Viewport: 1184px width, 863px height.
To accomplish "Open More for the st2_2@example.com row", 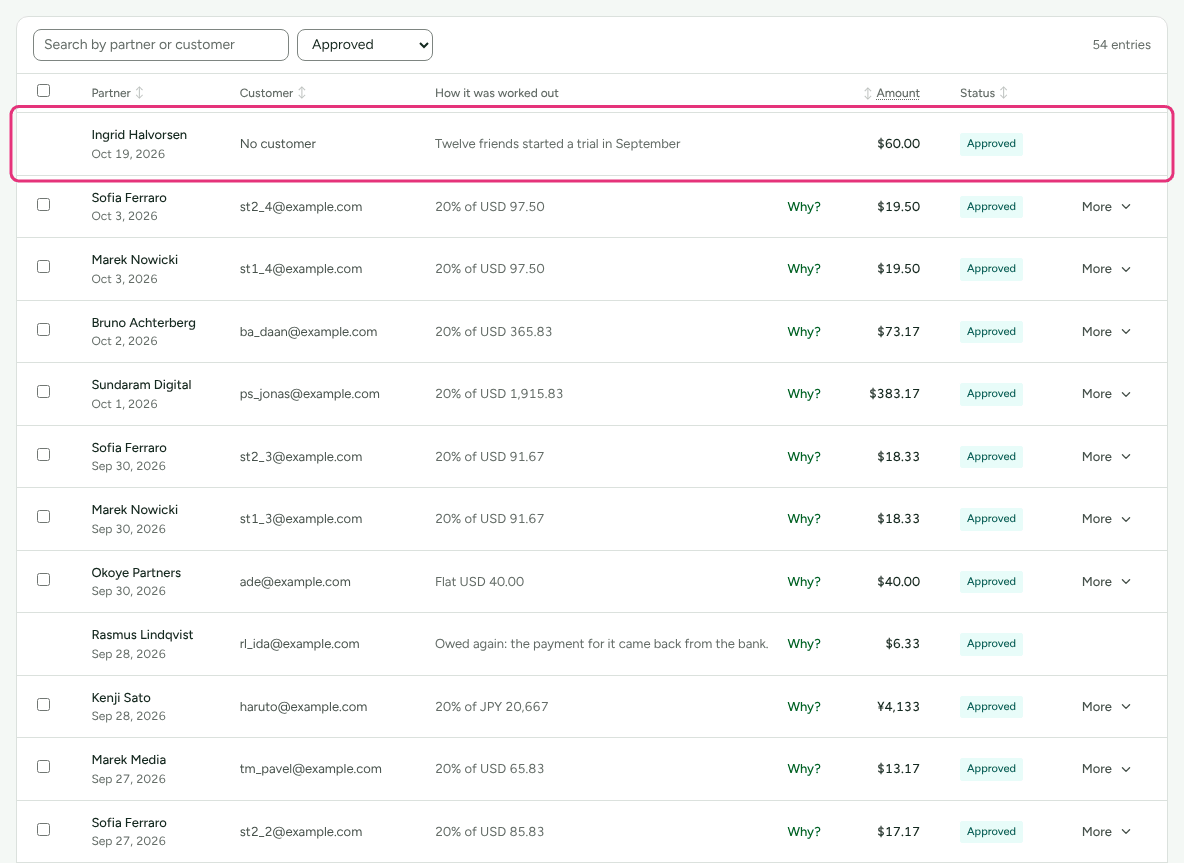I will tap(1106, 831).
